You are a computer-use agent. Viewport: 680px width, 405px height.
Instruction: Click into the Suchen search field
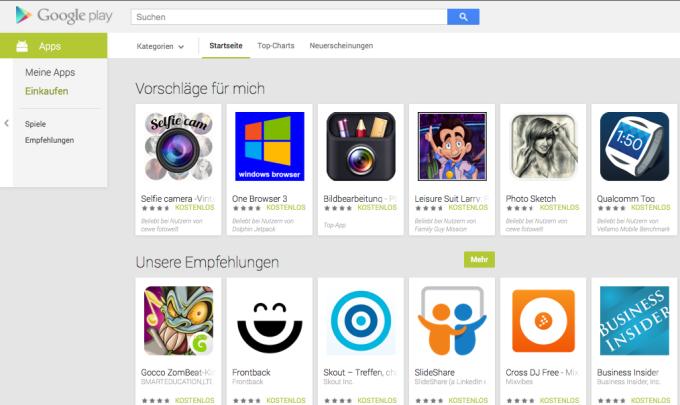tap(289, 17)
